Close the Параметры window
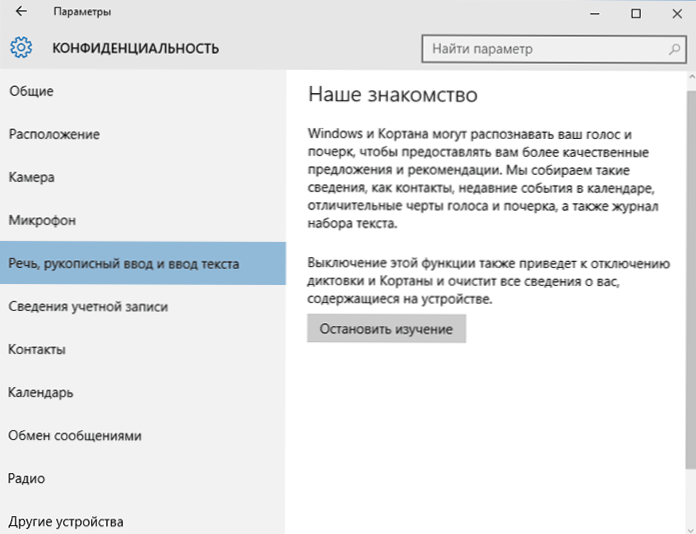Image resolution: width=696 pixels, height=534 pixels. tap(677, 13)
